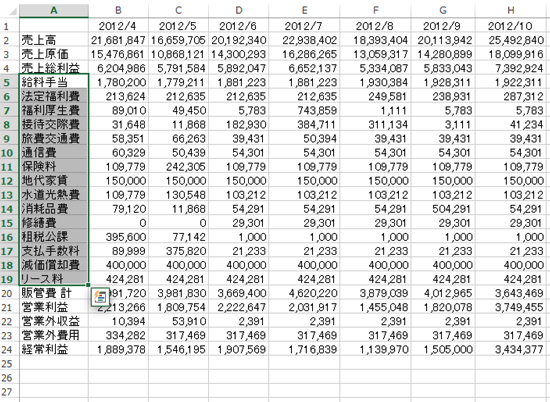
Task: Click the 2012/10 header cell
Action: pyautogui.click(x=511, y=26)
